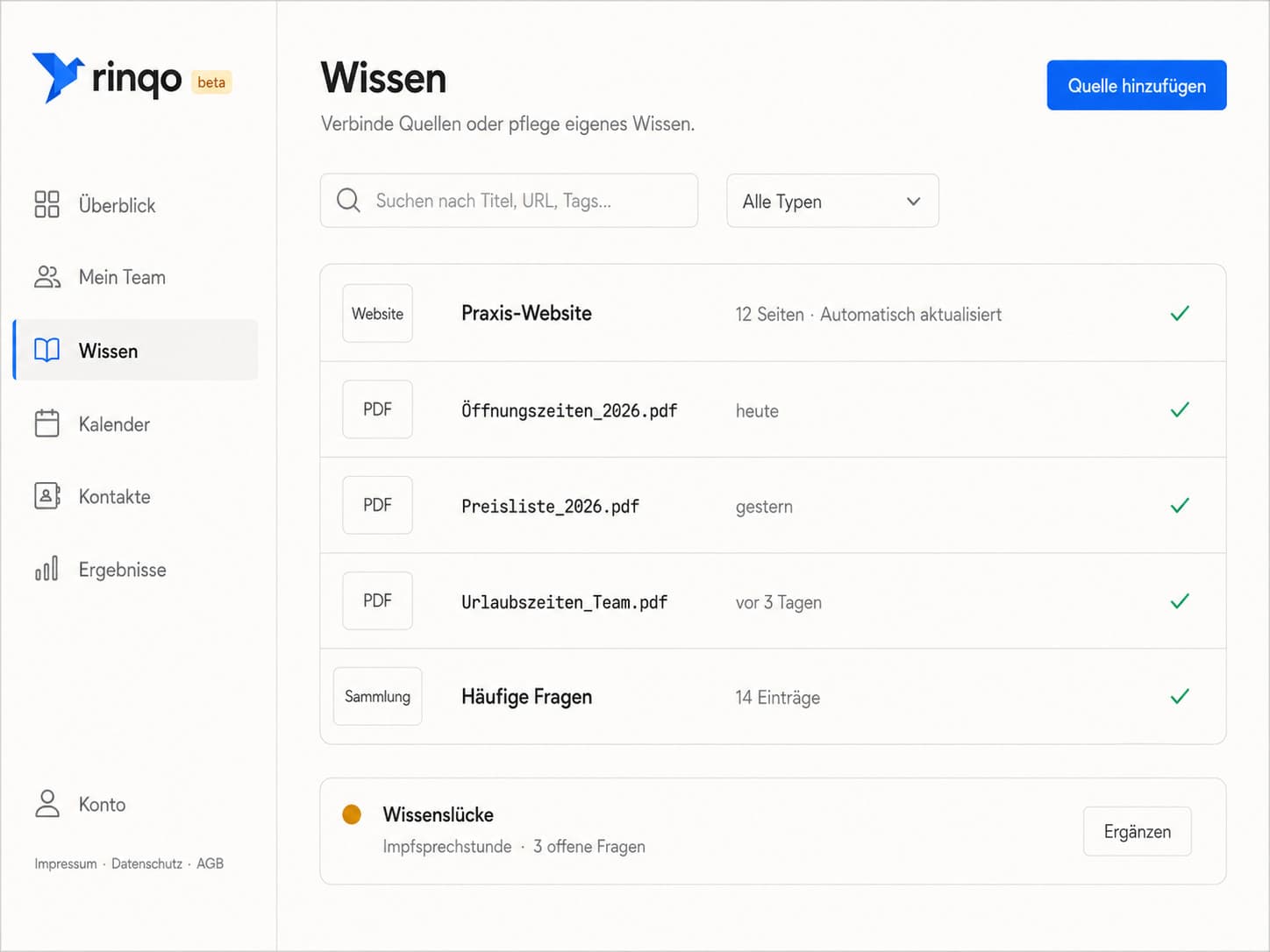The height and width of the screenshot is (952, 1270).
Task: Open Urlaubszeiten_Team.pdf file name
Action: point(564,601)
